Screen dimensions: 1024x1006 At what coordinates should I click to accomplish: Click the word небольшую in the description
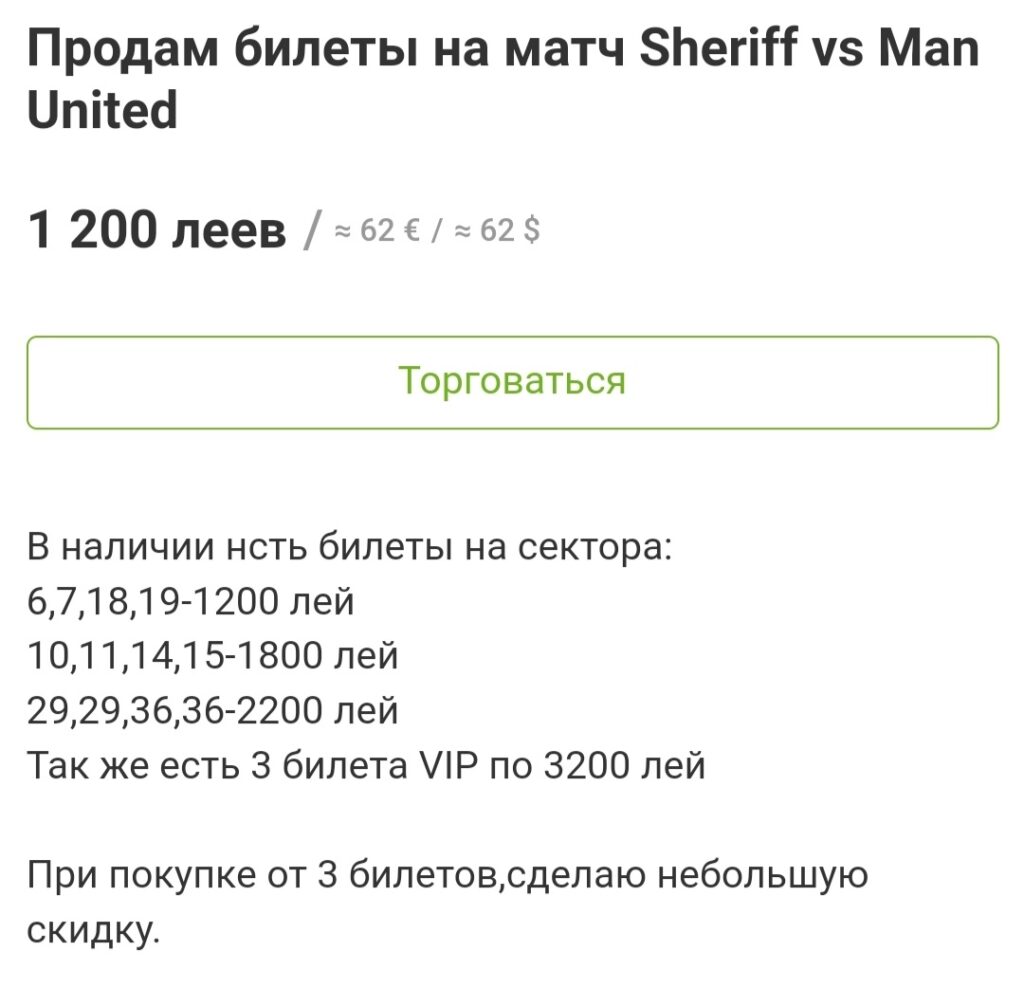click(763, 874)
